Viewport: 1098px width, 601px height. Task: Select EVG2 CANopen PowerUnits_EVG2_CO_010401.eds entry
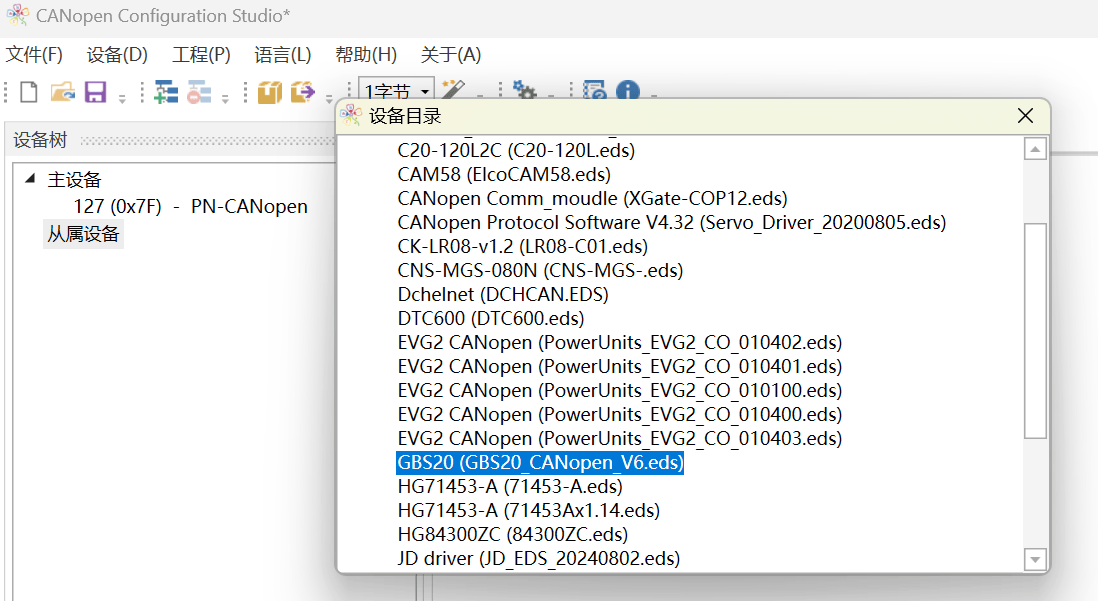(620, 366)
